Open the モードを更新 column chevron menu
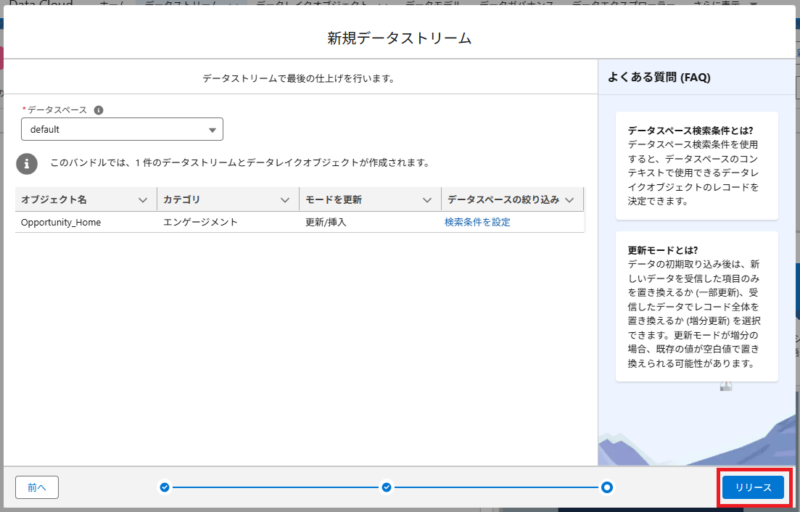Screen dimensions: 800x512 (x=427, y=200)
